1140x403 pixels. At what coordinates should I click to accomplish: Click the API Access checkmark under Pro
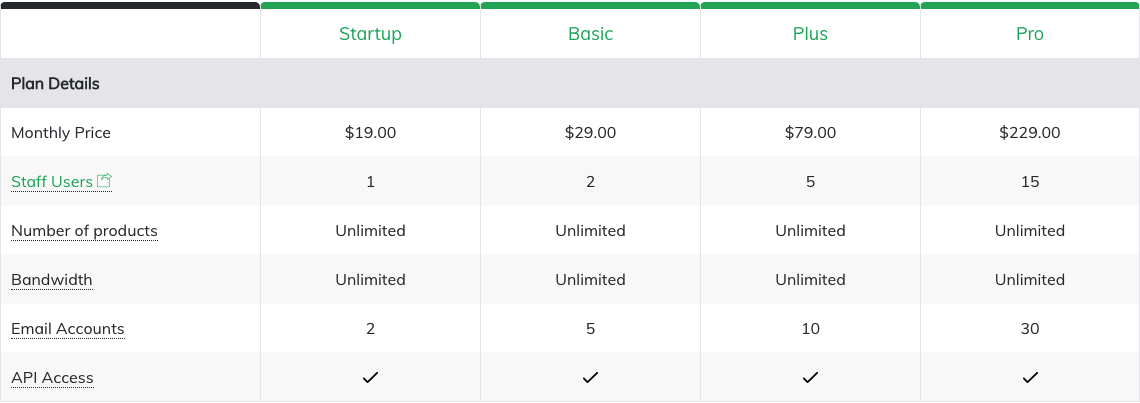pos(1030,378)
